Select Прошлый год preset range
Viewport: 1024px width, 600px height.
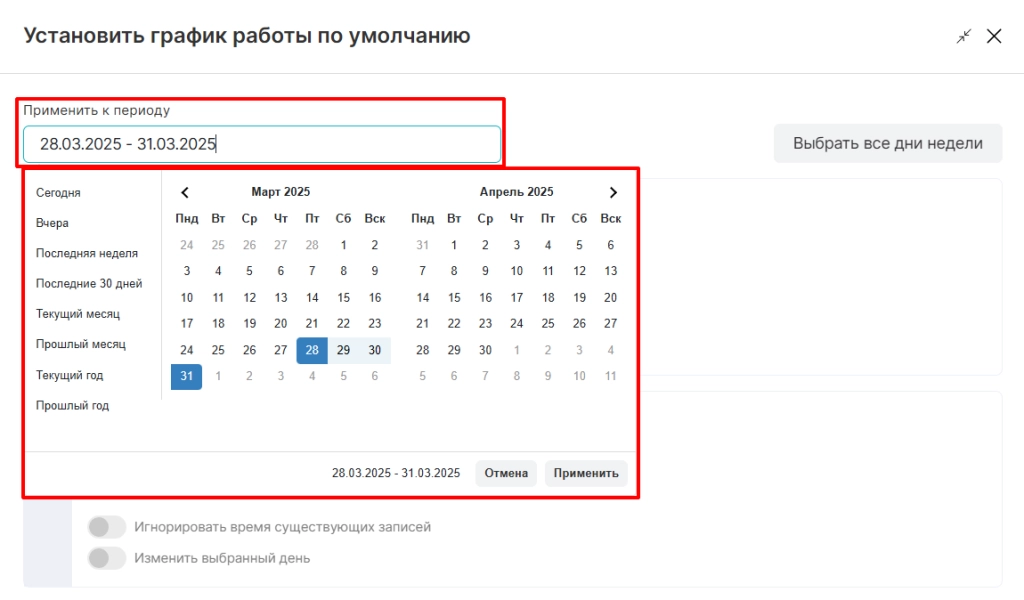click(x=72, y=405)
